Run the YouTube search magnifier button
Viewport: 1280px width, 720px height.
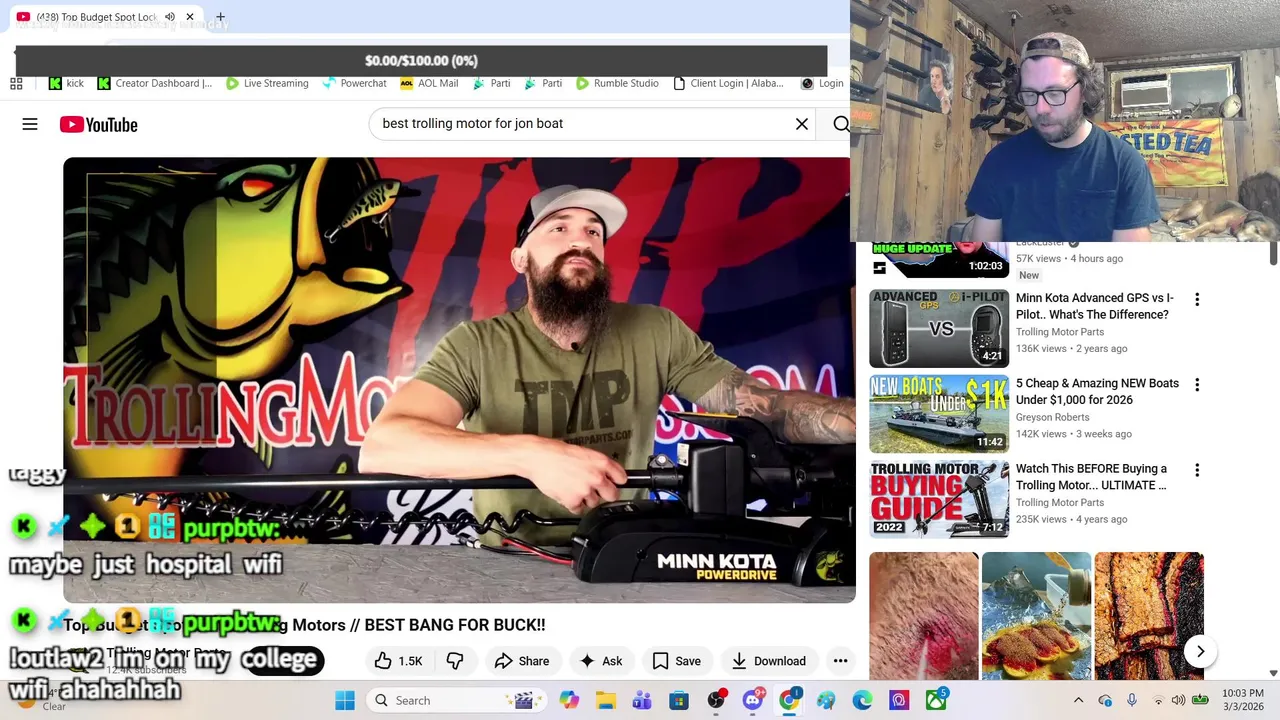(x=840, y=124)
